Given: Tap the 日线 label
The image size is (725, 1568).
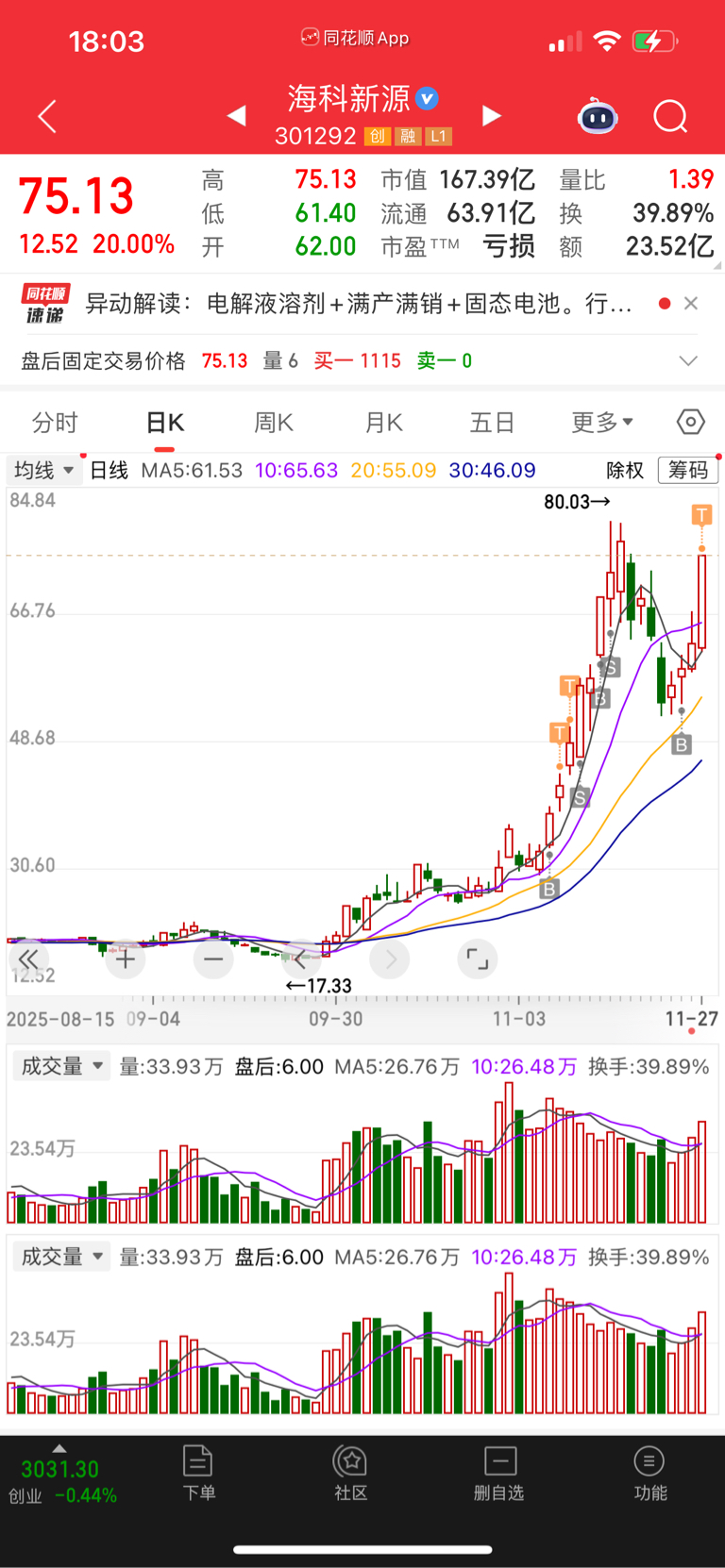Looking at the screenshot, I should point(109,470).
